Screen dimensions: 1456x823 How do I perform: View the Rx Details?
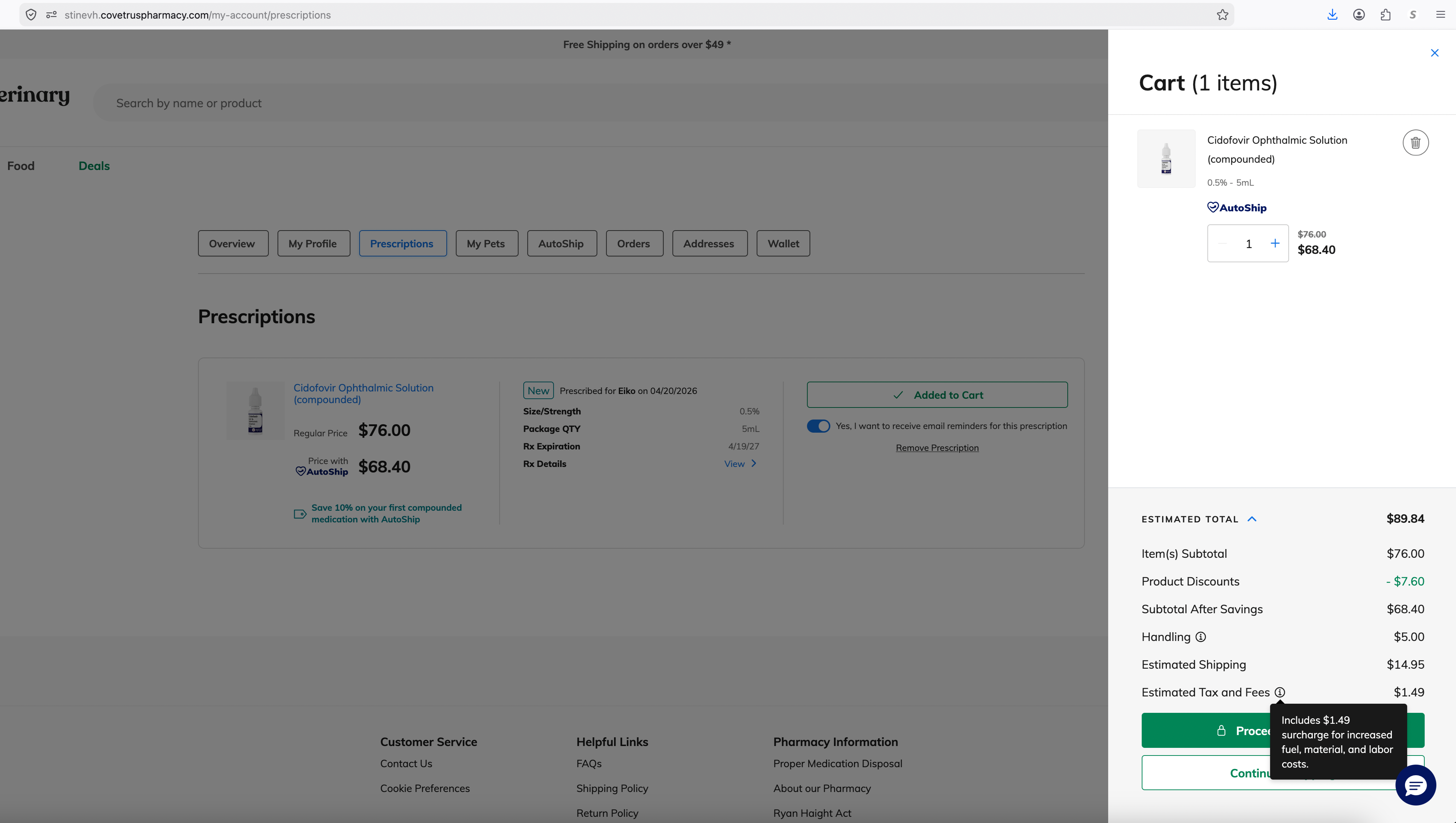(x=740, y=464)
